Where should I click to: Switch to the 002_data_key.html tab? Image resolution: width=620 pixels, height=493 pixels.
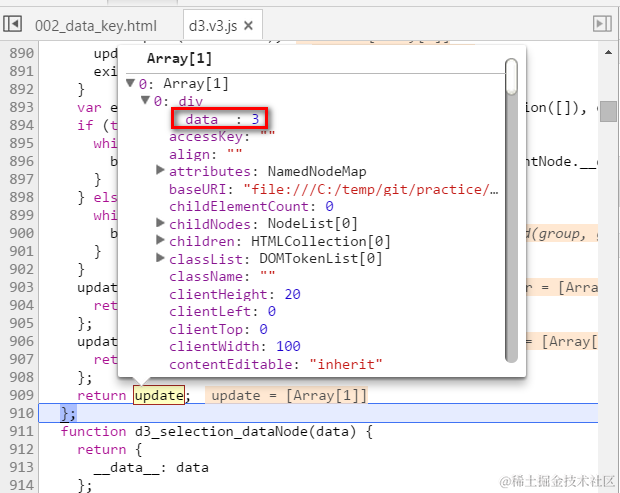click(96, 26)
